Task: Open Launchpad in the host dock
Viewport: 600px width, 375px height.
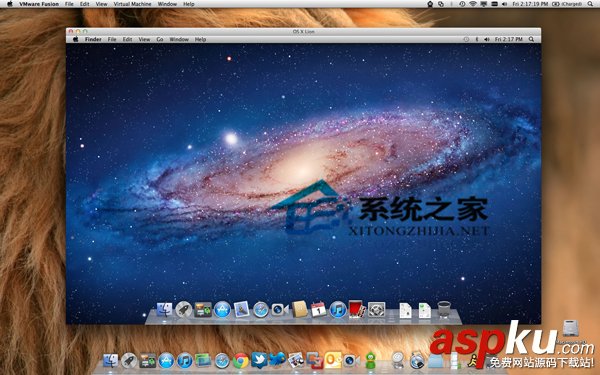Action: click(129, 360)
